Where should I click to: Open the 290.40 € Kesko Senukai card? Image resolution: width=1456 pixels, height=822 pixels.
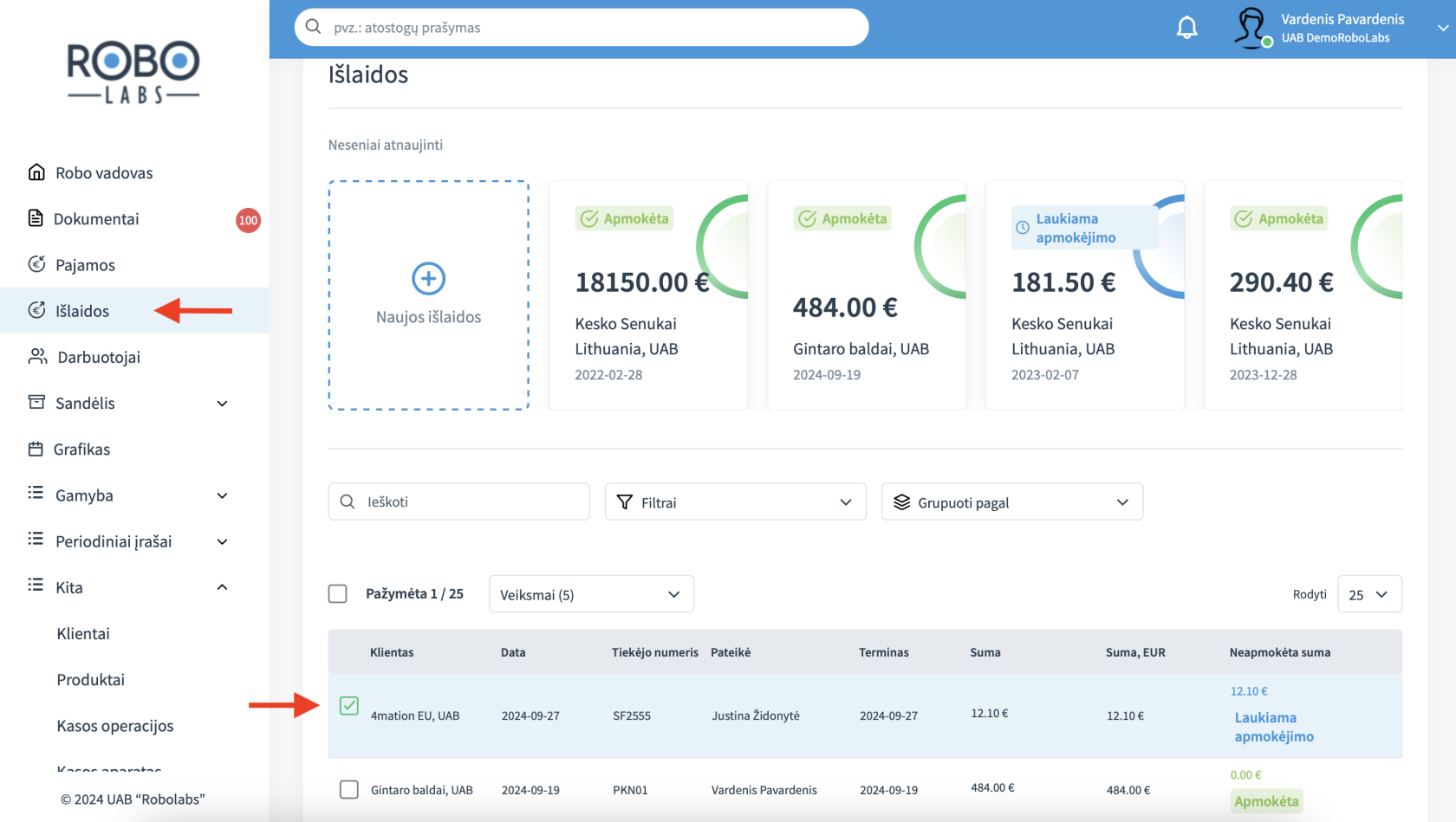point(1303,295)
